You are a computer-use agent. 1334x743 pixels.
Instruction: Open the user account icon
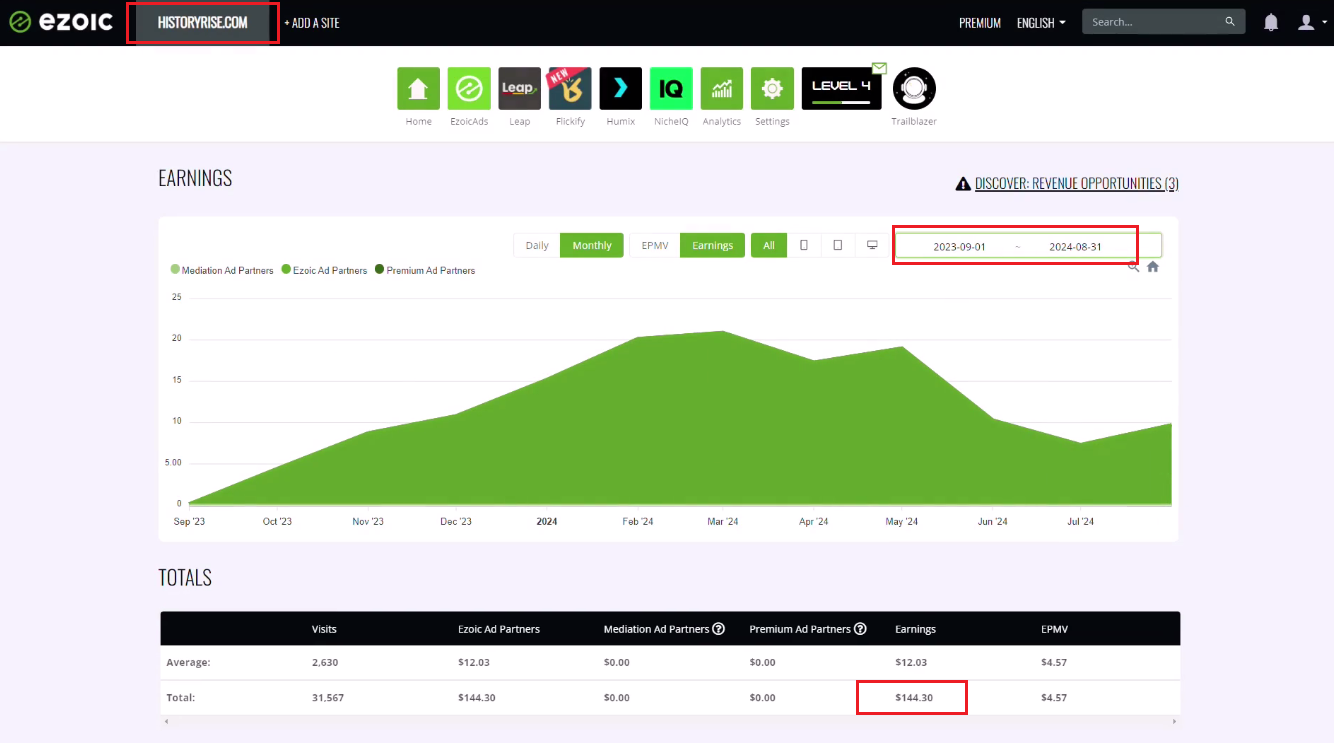pos(1306,22)
